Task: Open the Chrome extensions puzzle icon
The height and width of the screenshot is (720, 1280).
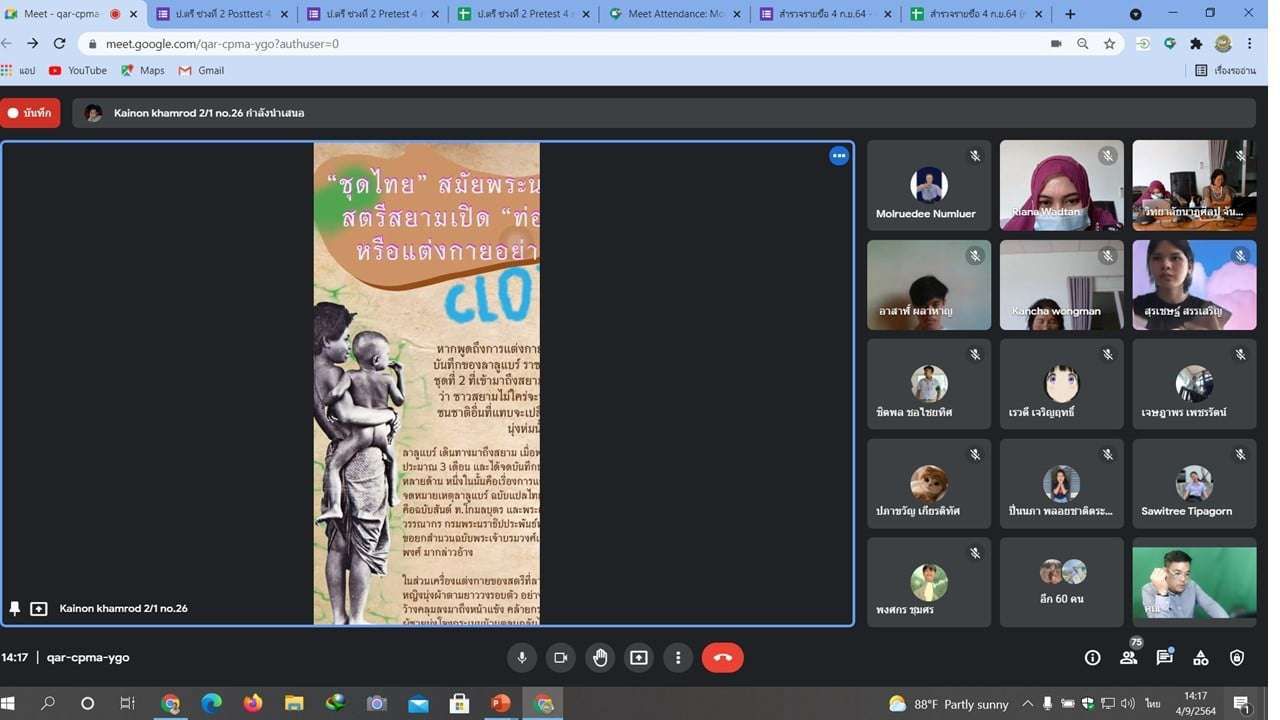Action: [1196, 44]
